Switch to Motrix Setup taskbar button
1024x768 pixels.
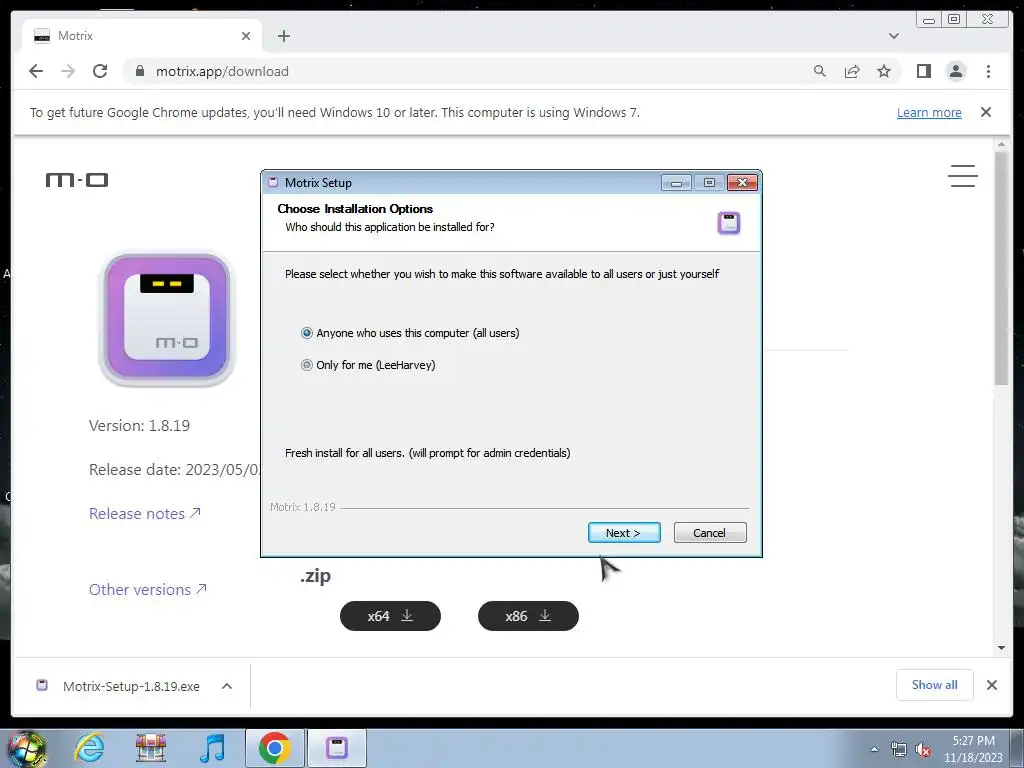(x=337, y=748)
